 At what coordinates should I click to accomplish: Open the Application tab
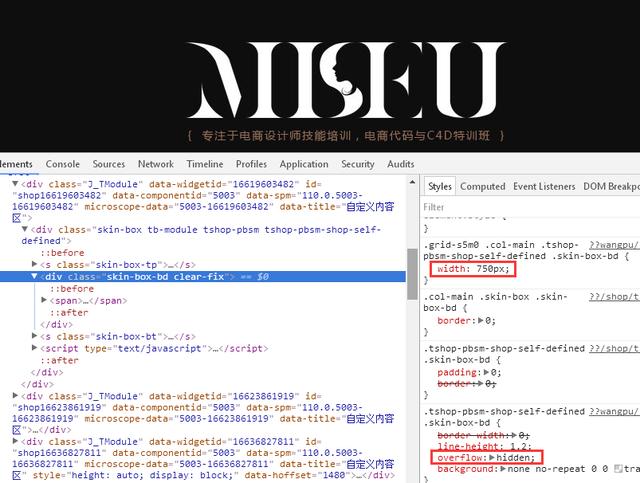[304, 164]
